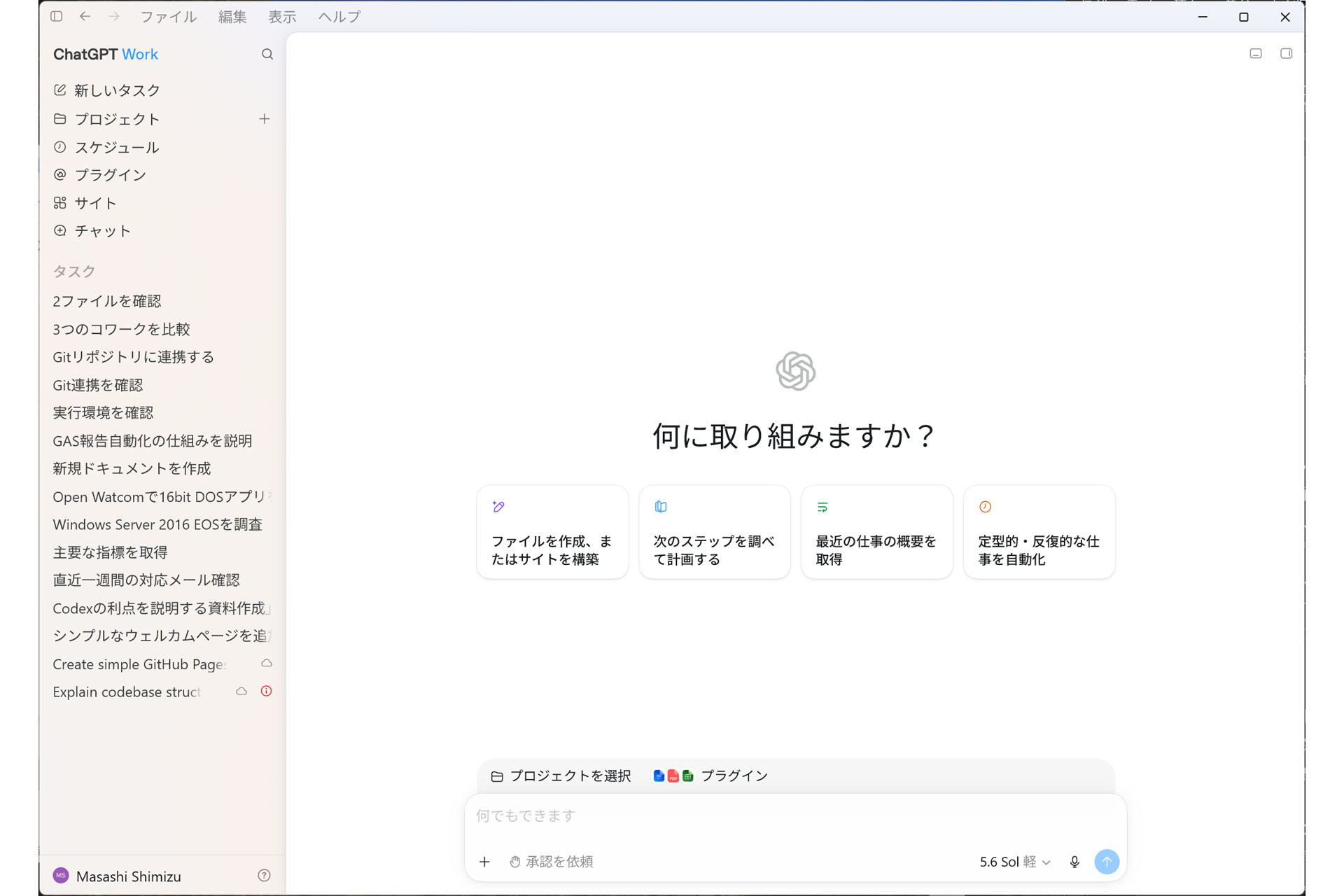Add a new project with plus icon
Image resolution: width=1344 pixels, height=896 pixels.
tap(264, 119)
